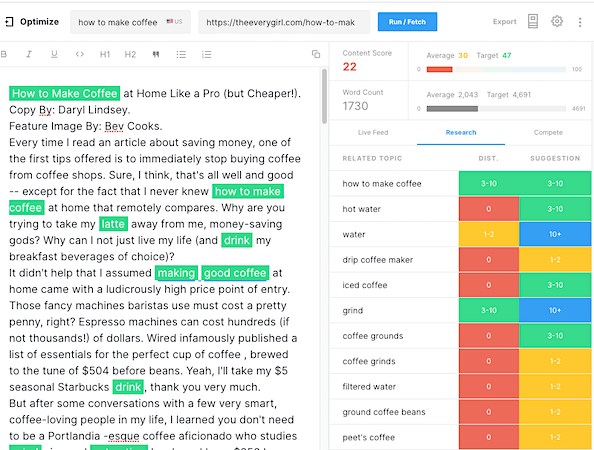Apply italic formatting

click(x=29, y=55)
